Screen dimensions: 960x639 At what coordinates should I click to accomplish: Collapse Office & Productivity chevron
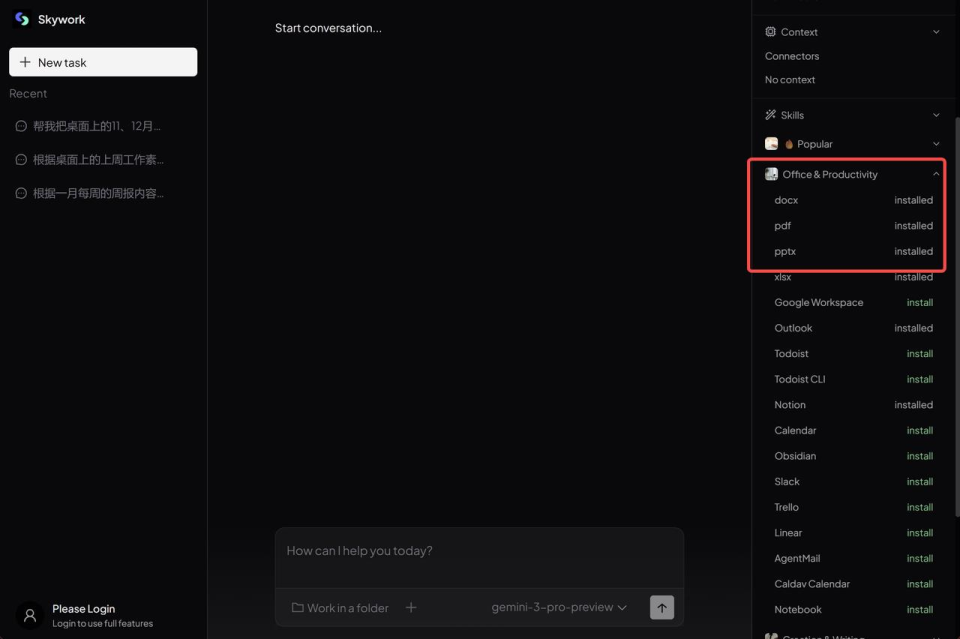(936, 174)
